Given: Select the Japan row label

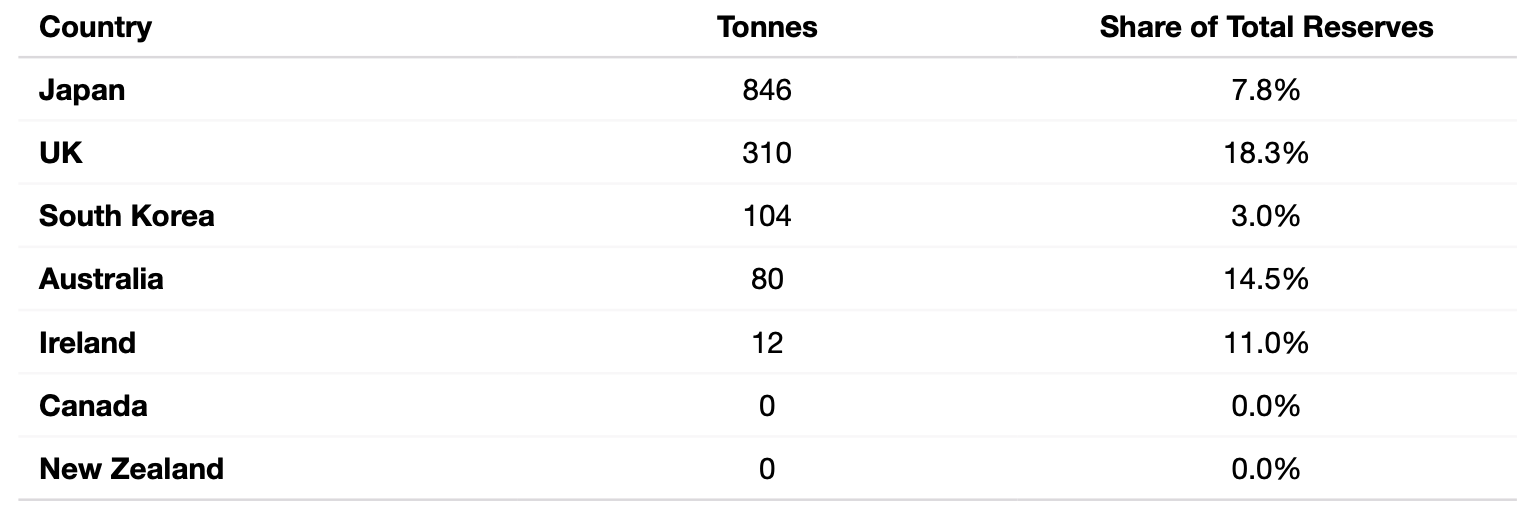Looking at the screenshot, I should (82, 90).
